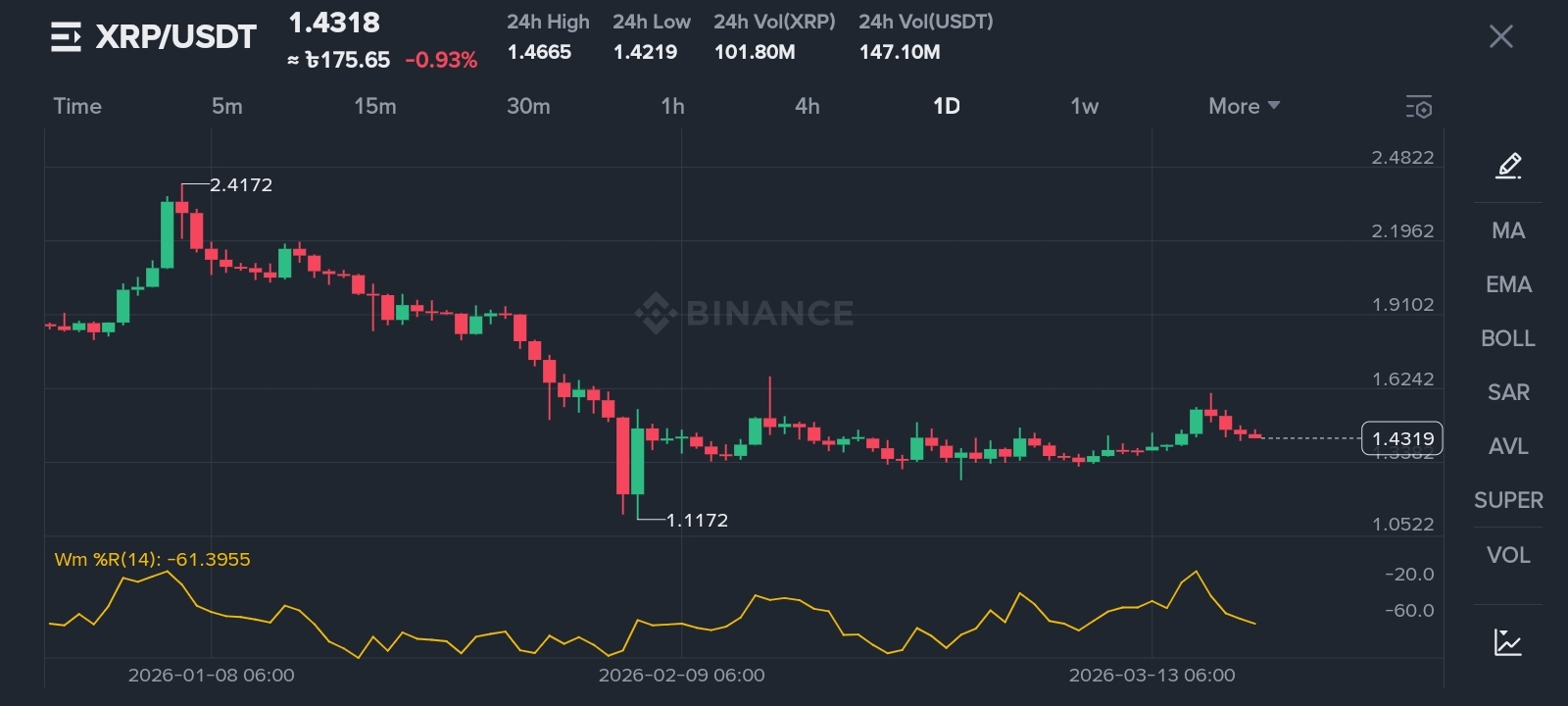Toggle the BOLL indicator

pos(1508,338)
